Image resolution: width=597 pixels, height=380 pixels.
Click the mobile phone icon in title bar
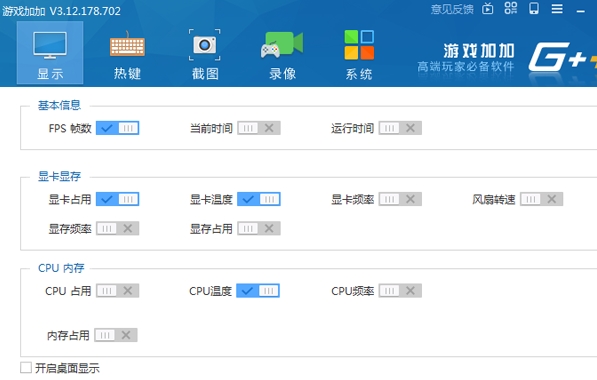click(534, 8)
